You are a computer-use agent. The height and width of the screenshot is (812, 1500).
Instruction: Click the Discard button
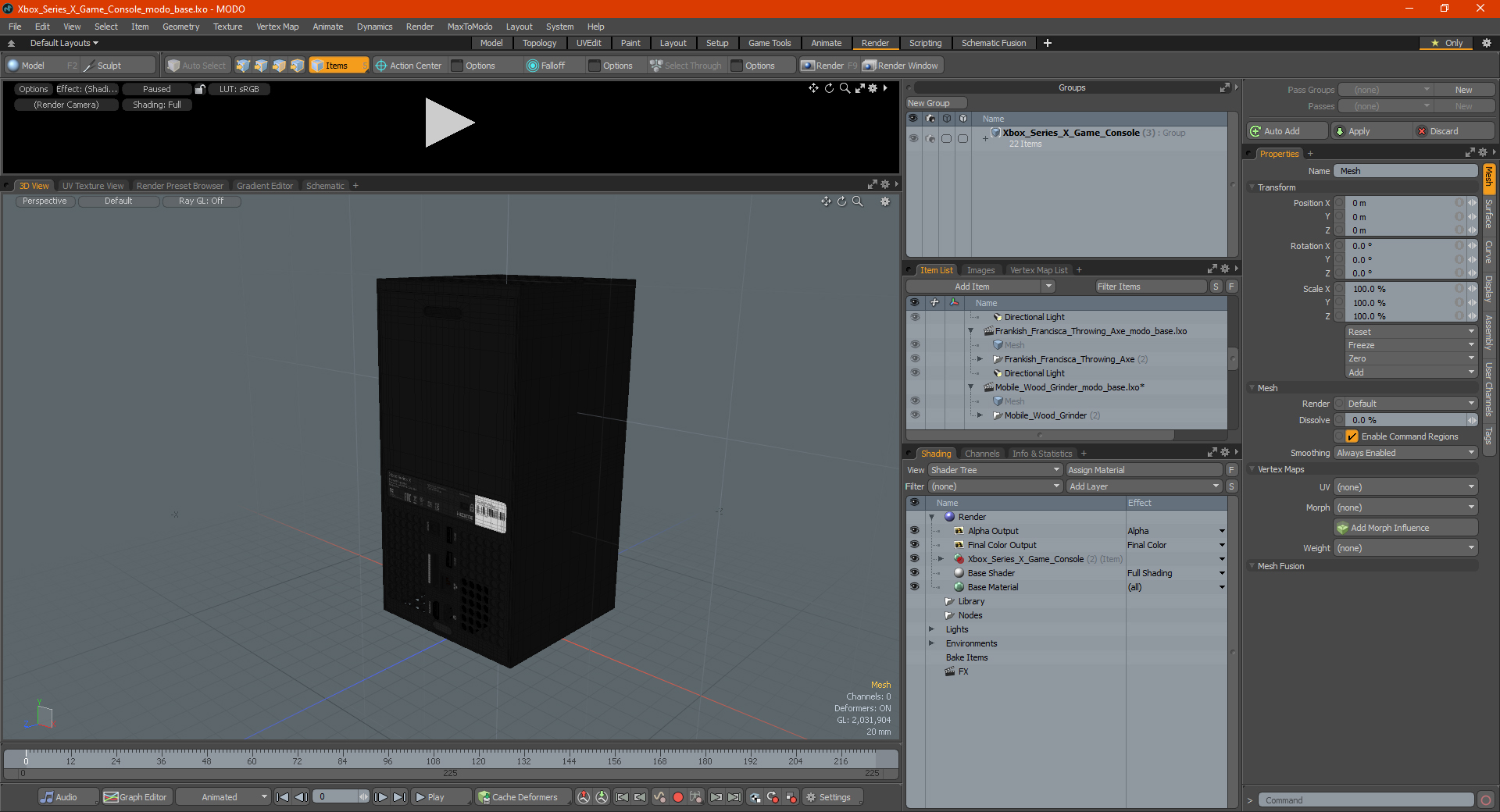[x=1454, y=131]
